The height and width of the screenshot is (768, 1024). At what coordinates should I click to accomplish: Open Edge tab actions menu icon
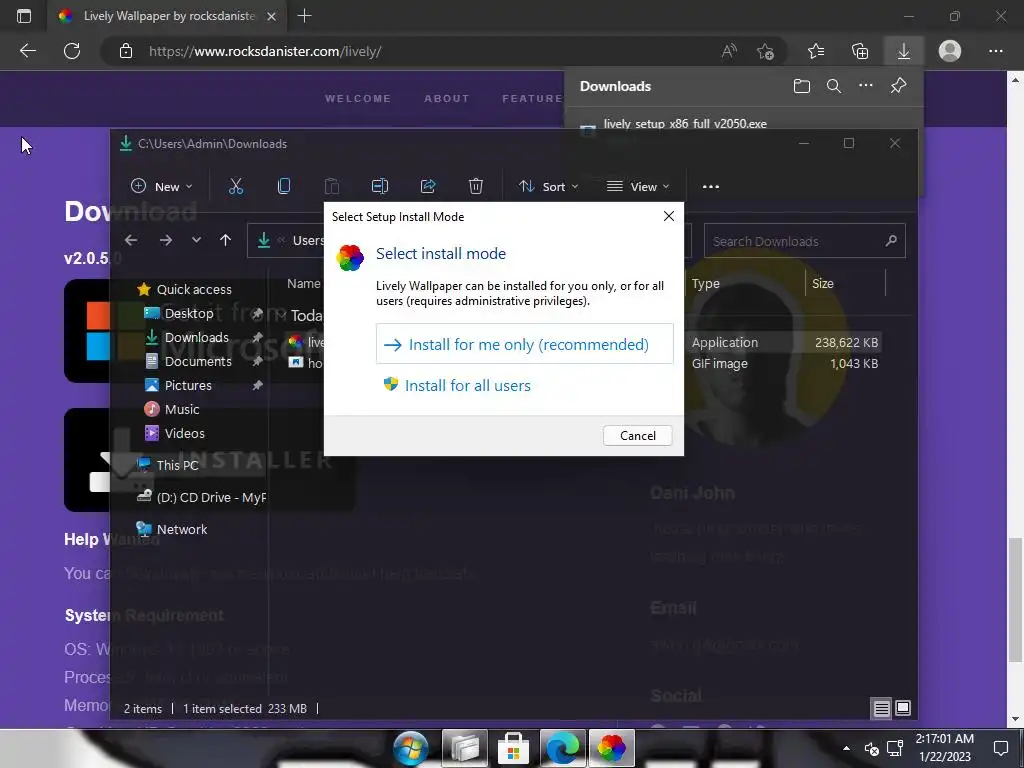(24, 16)
